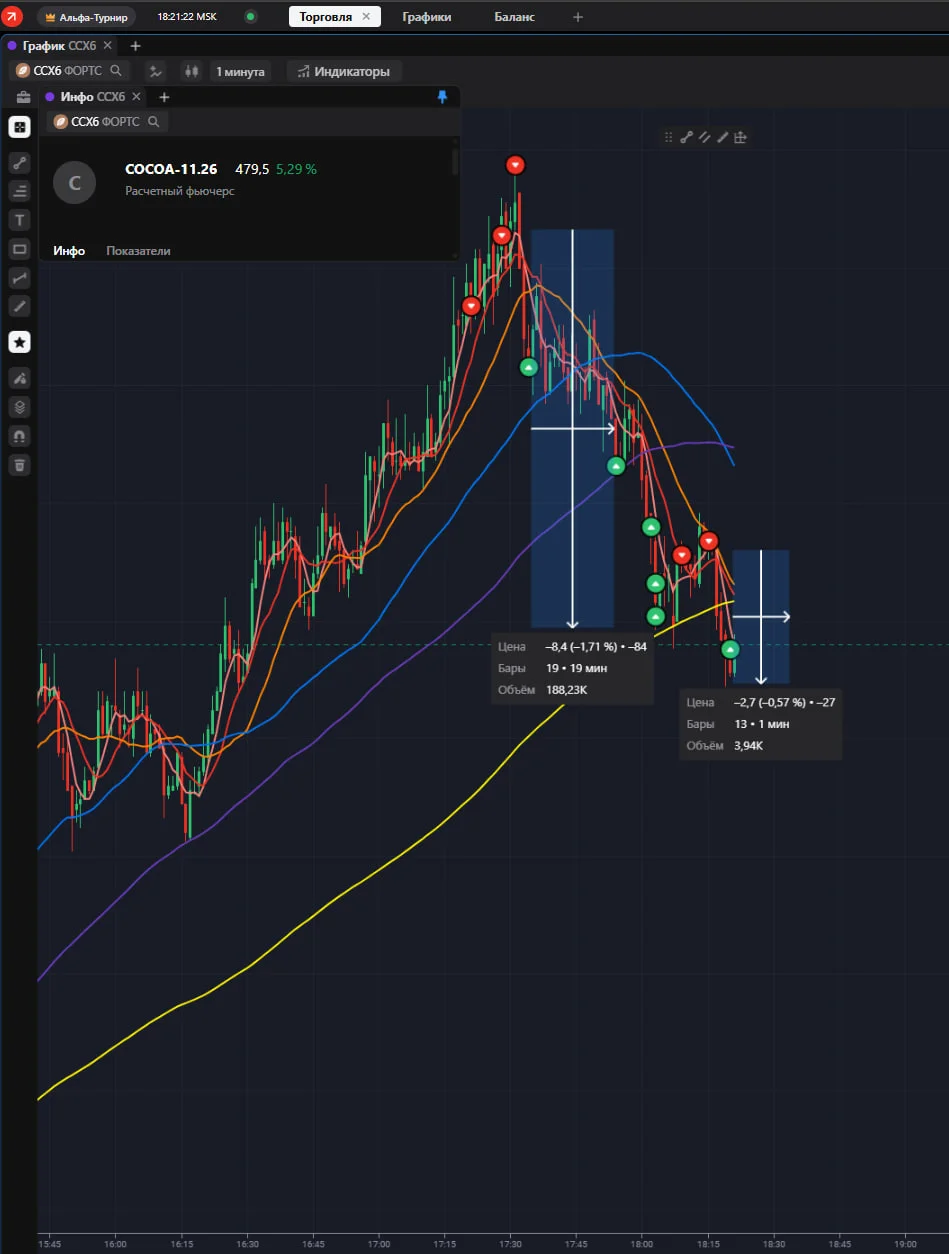949x1254 pixels.
Task: Delete drawings with trash icon
Action: point(20,465)
